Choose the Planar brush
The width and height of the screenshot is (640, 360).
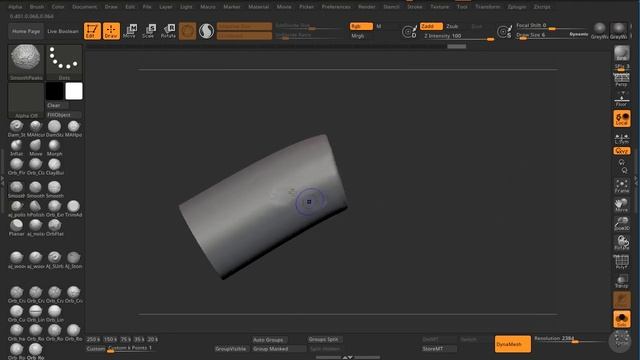pos(17,228)
